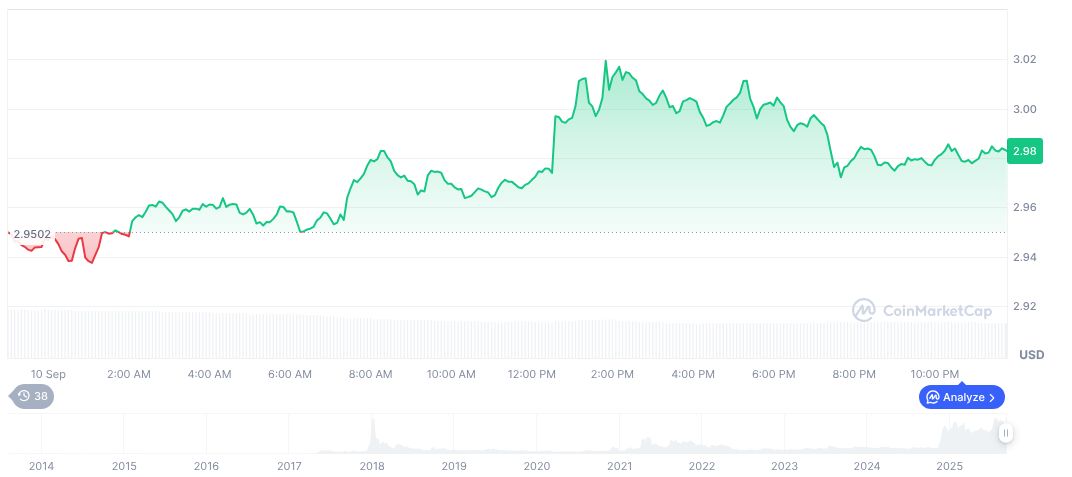Click the USD currency label
This screenshot has height=477, width=1072.
pyautogui.click(x=1031, y=355)
